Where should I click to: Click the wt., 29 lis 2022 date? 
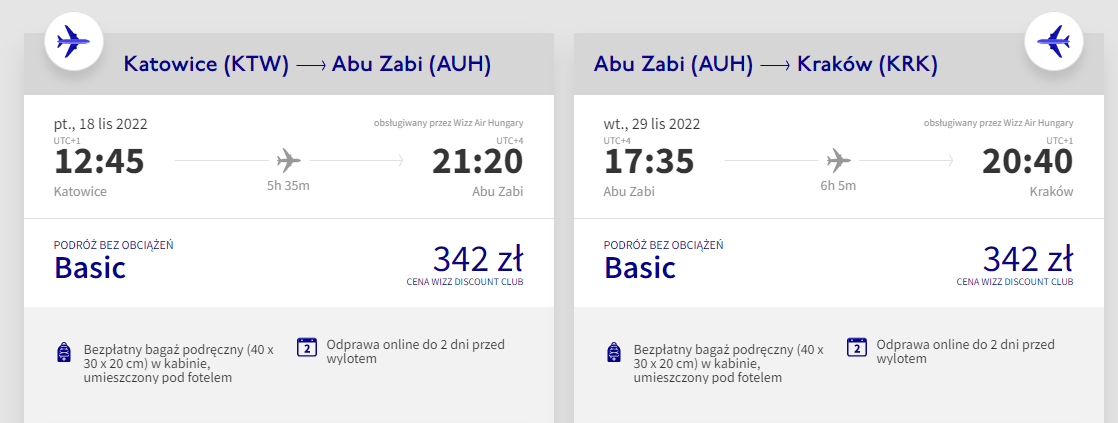652,124
